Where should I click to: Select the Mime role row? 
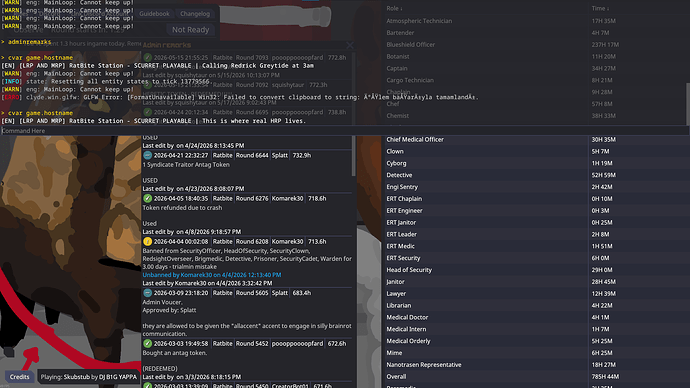click(x=536, y=353)
